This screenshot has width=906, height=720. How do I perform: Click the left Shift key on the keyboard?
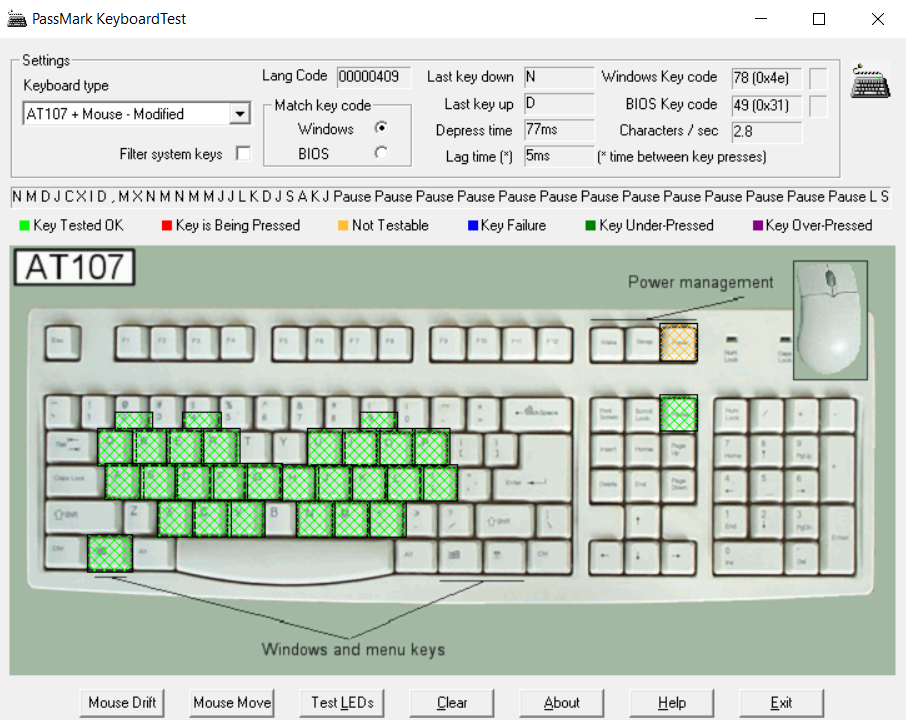pyautogui.click(x=84, y=516)
